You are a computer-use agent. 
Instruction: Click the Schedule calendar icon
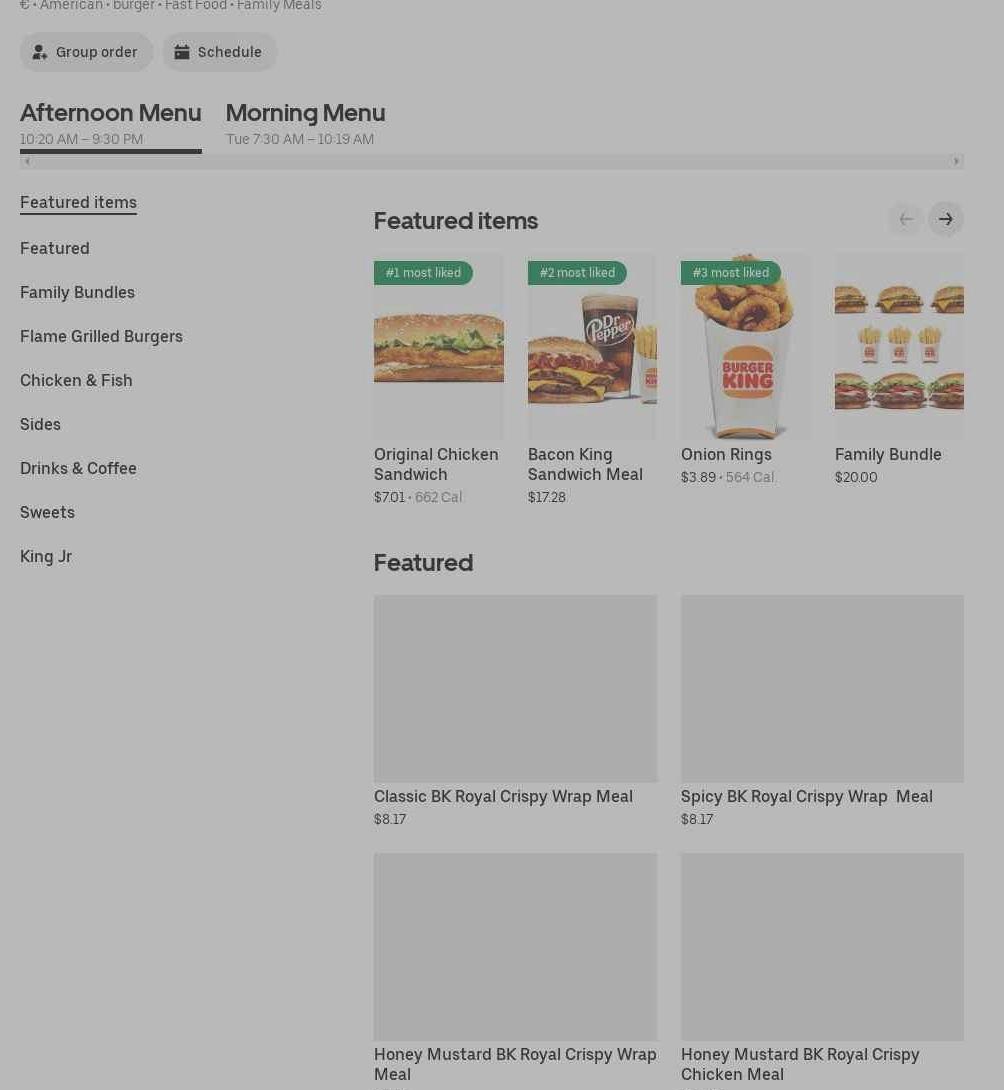(181, 52)
